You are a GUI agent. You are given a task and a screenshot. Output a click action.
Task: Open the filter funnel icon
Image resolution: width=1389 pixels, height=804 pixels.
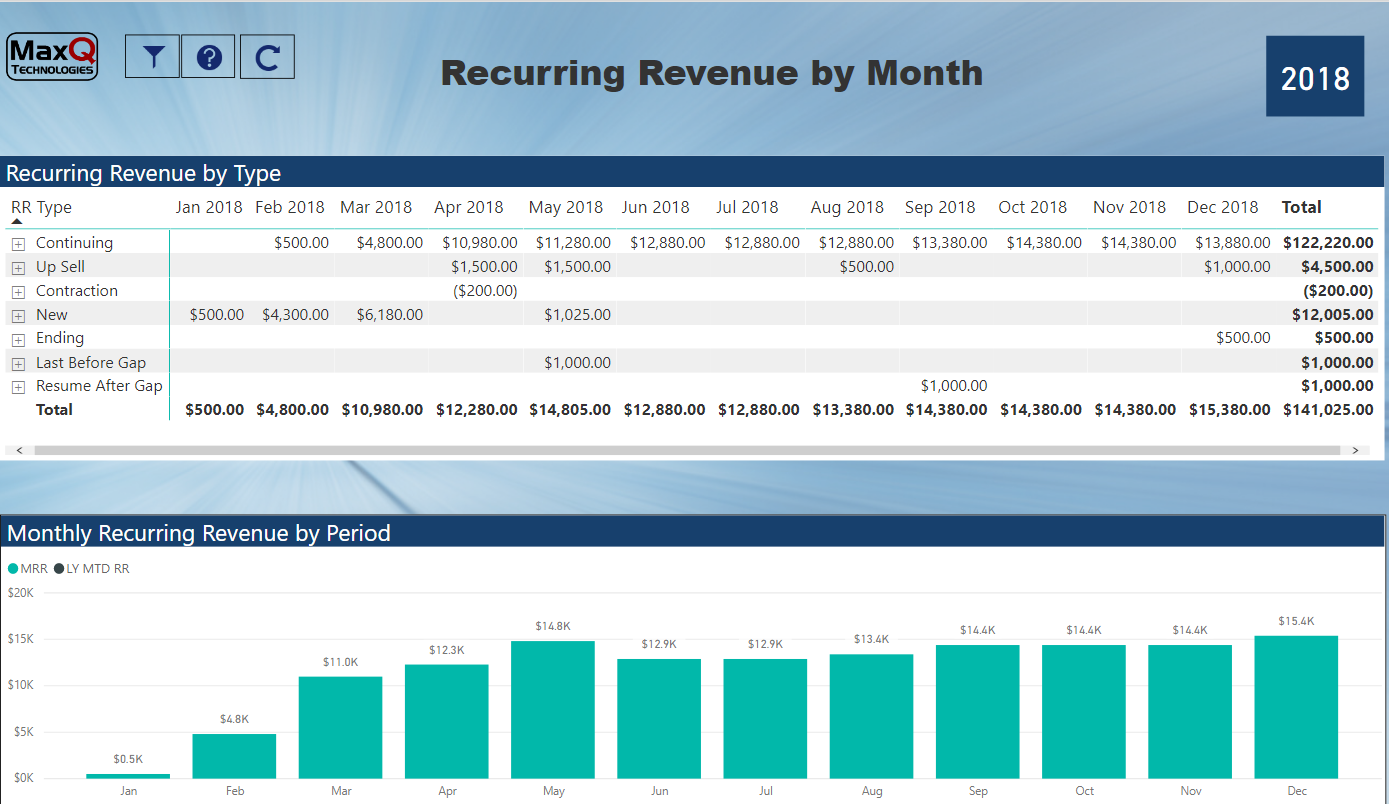click(x=152, y=57)
